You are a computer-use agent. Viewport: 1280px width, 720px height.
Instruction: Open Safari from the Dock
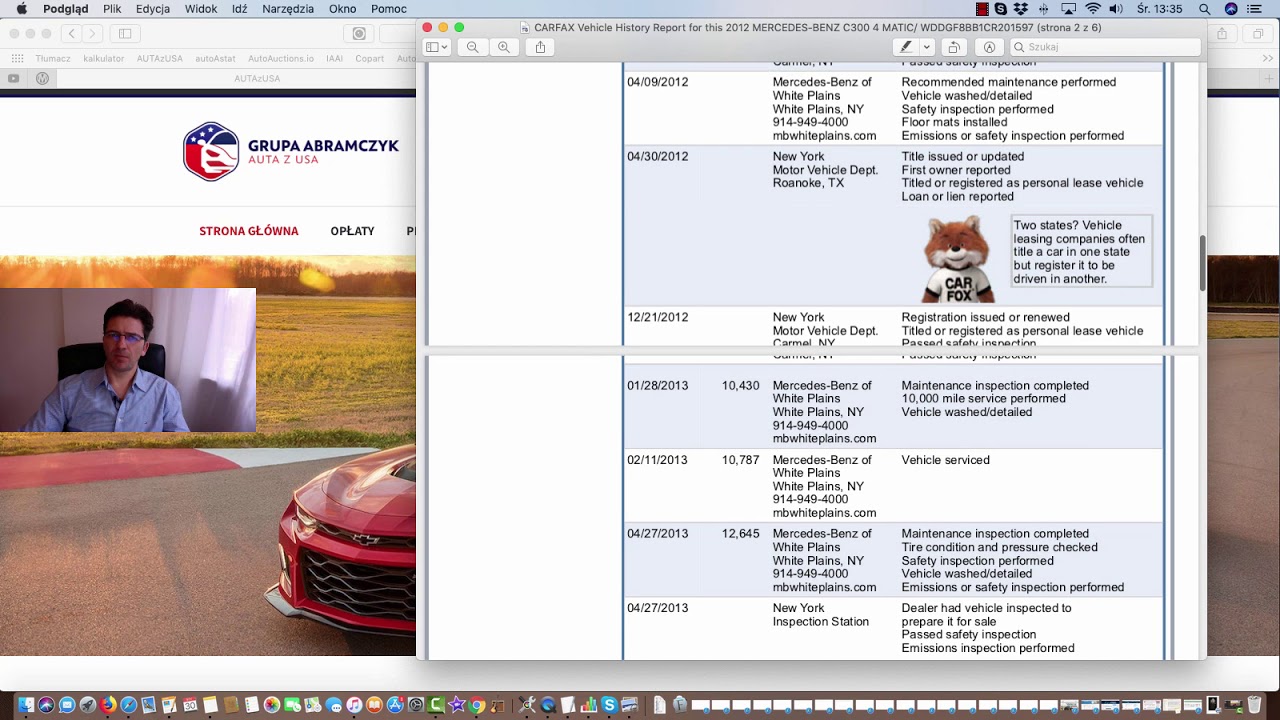pyautogui.click(x=128, y=705)
